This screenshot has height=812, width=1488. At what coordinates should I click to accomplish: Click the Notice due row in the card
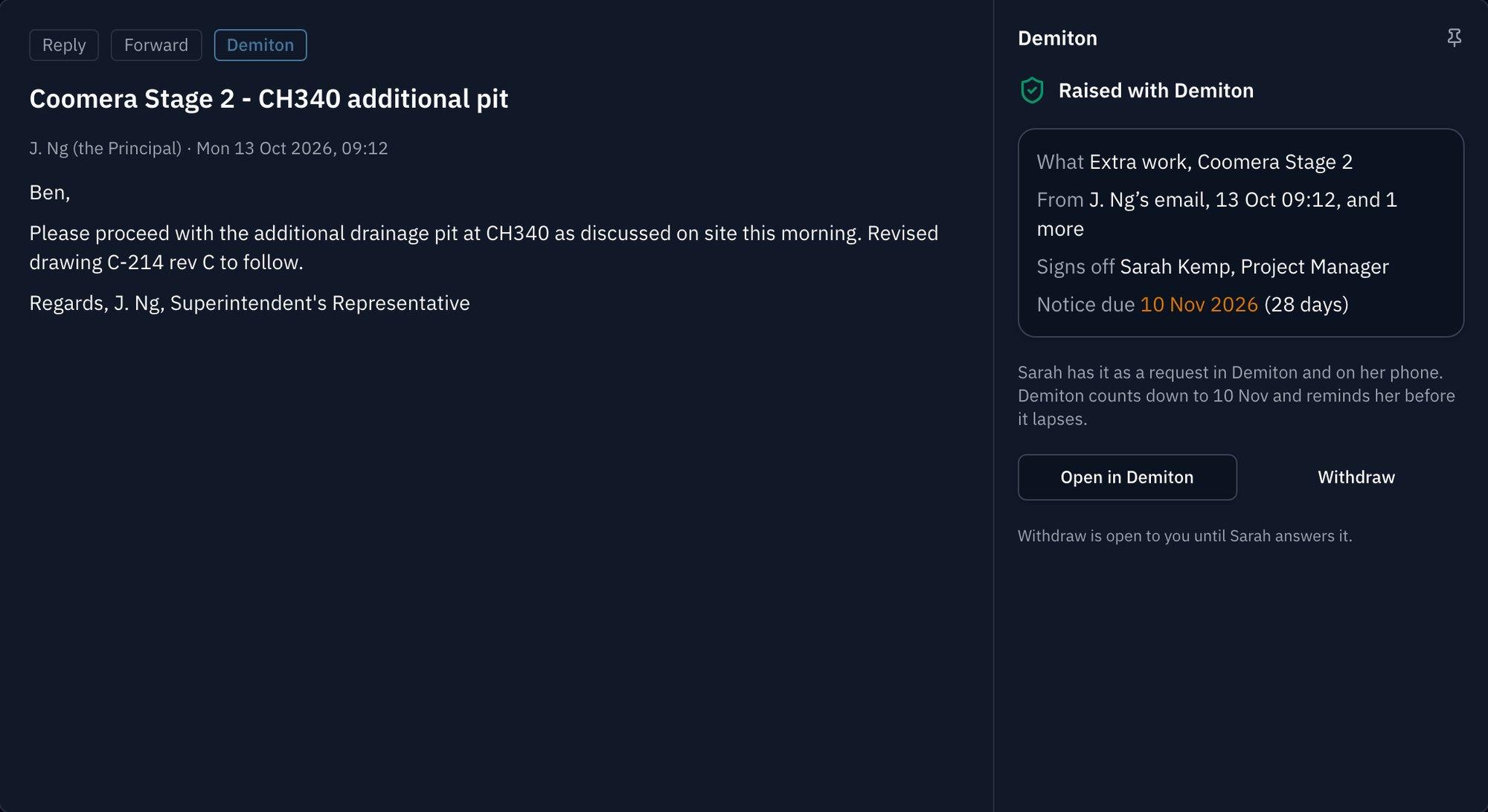(x=1192, y=304)
